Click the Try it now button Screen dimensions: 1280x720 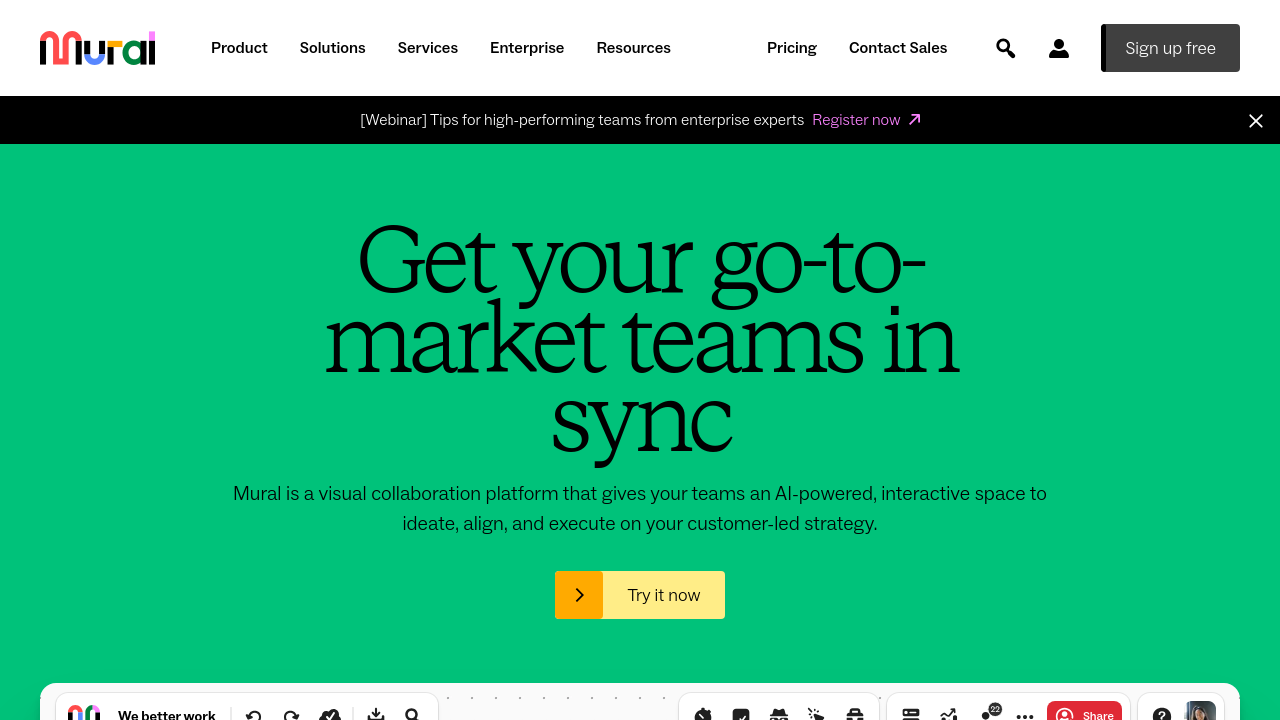click(640, 595)
